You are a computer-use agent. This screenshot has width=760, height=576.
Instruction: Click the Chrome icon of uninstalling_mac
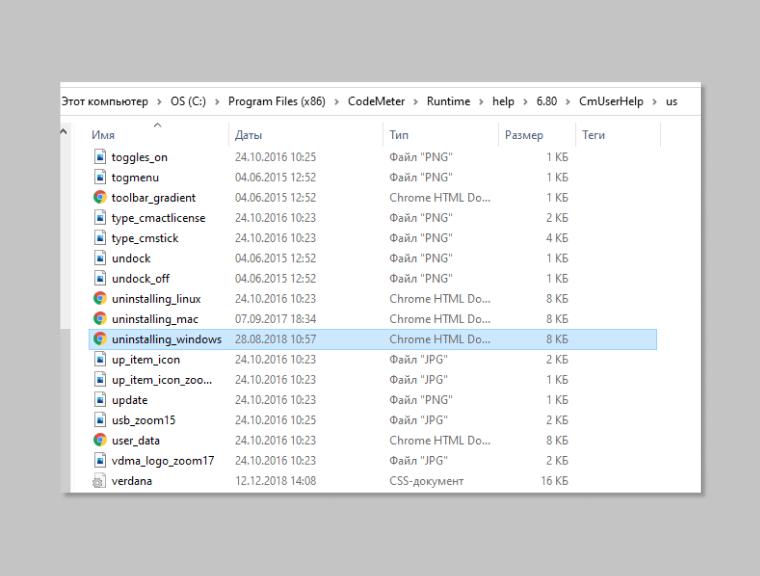tap(99, 319)
